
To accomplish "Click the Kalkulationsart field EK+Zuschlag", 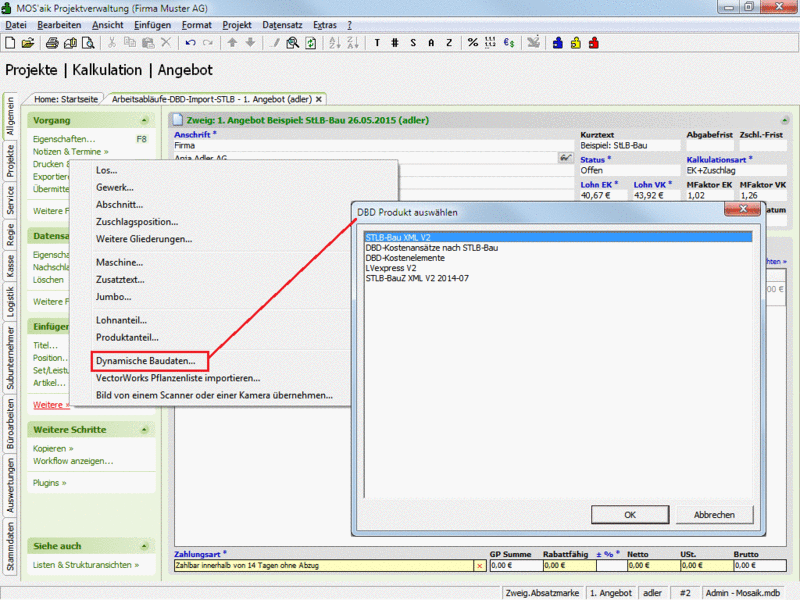I will pos(736,170).
